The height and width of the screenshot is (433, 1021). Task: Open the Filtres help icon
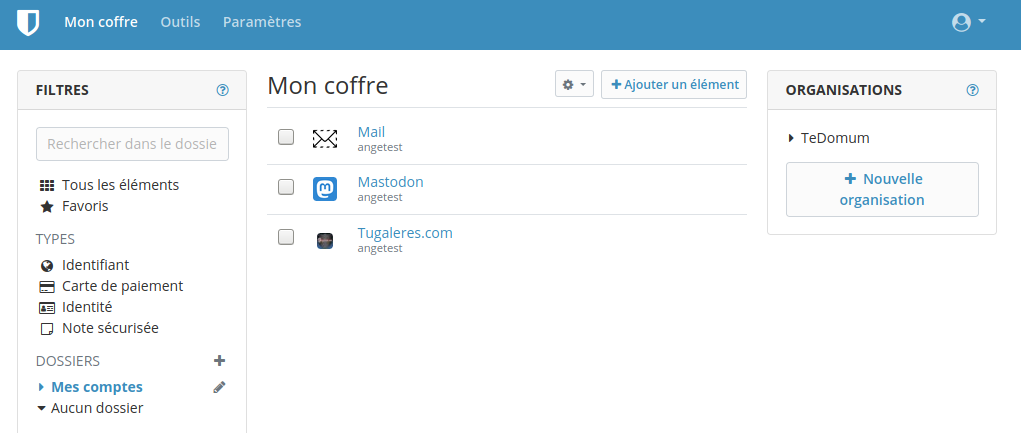click(x=223, y=90)
